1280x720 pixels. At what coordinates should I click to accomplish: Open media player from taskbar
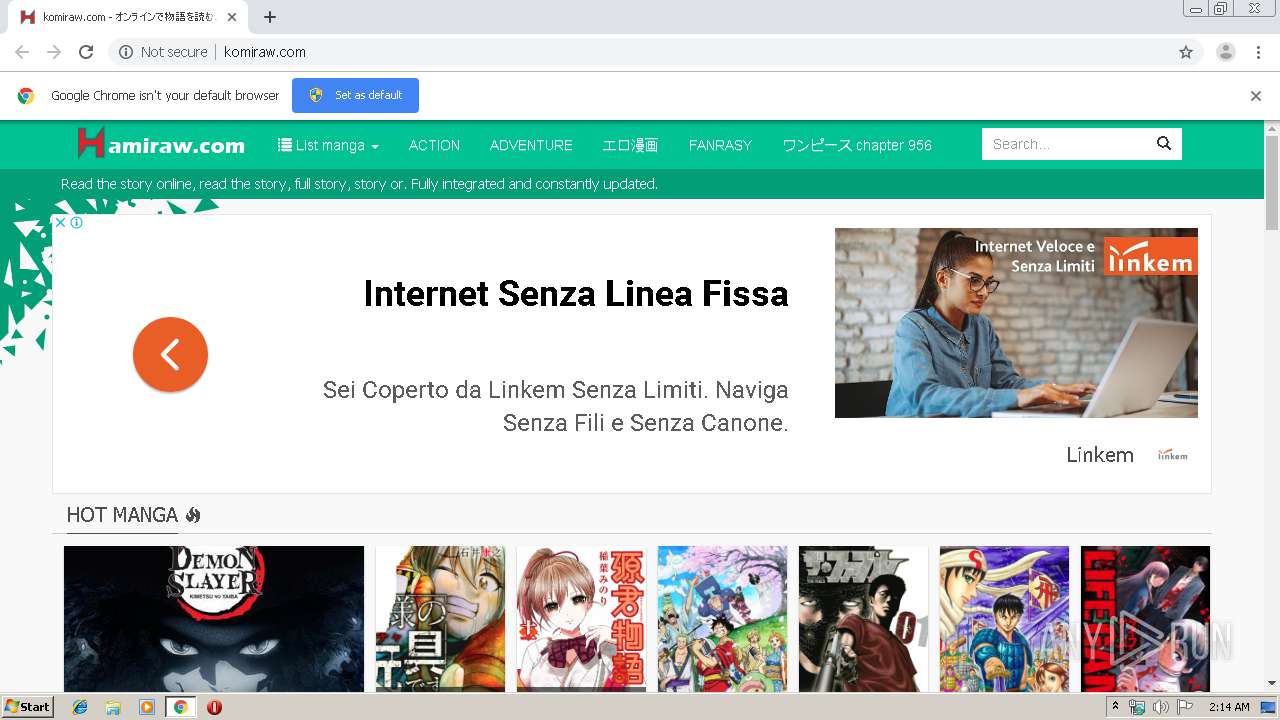[147, 707]
